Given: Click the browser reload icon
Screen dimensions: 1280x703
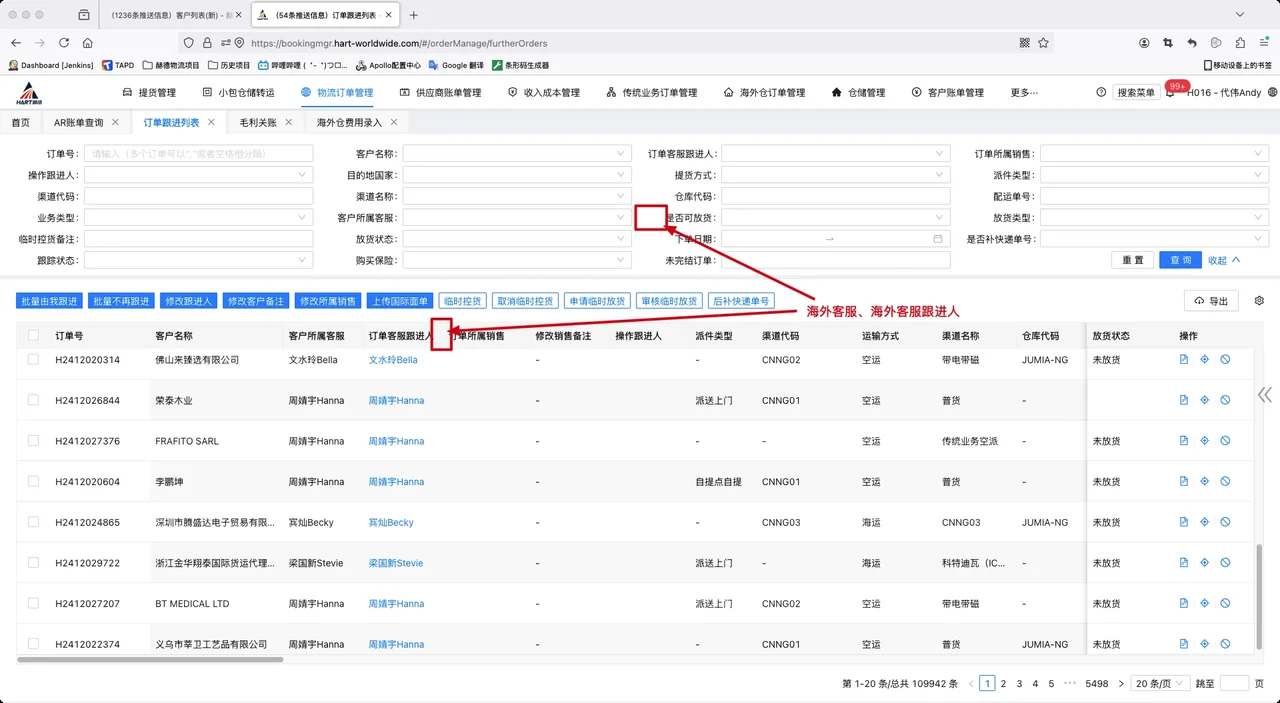Looking at the screenshot, I should (x=64, y=43).
